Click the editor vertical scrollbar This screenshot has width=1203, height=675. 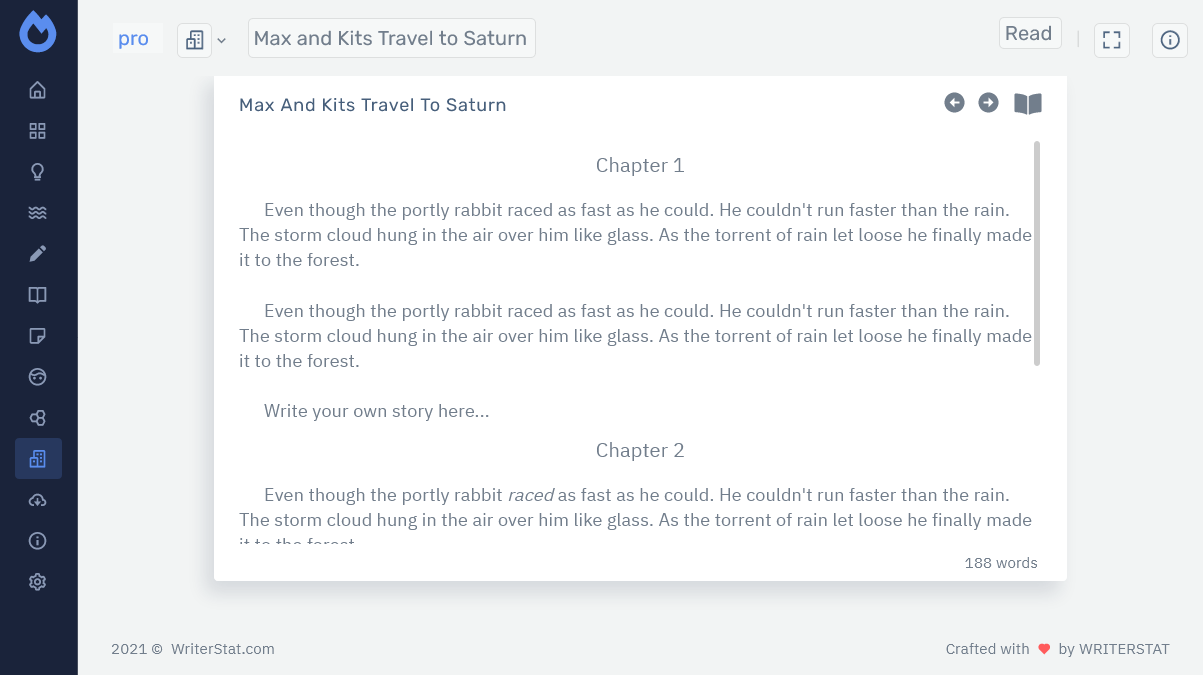[1036, 253]
